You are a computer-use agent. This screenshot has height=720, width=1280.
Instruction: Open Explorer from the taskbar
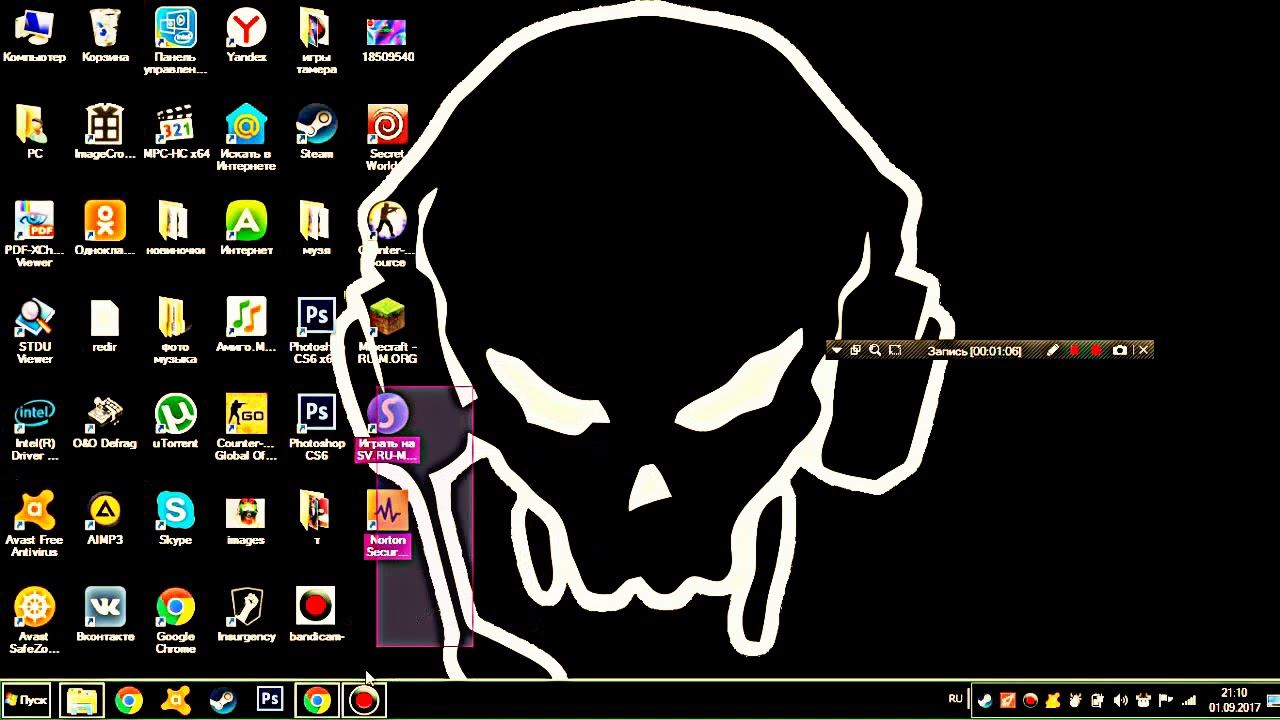(81, 700)
